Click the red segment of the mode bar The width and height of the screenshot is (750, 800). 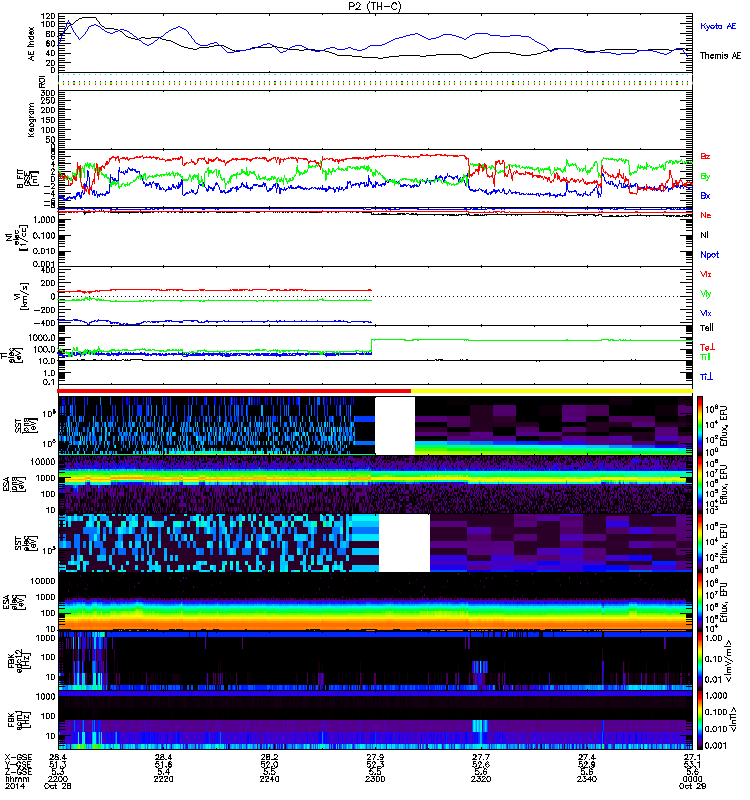(234, 391)
